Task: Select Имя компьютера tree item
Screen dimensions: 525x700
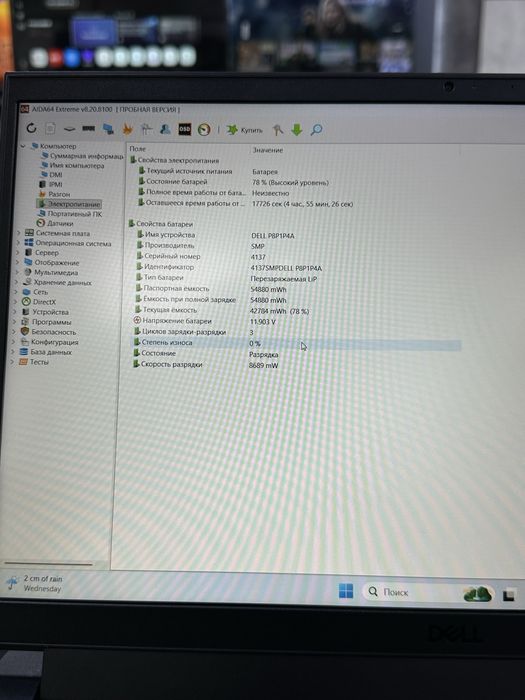Action: point(73,166)
